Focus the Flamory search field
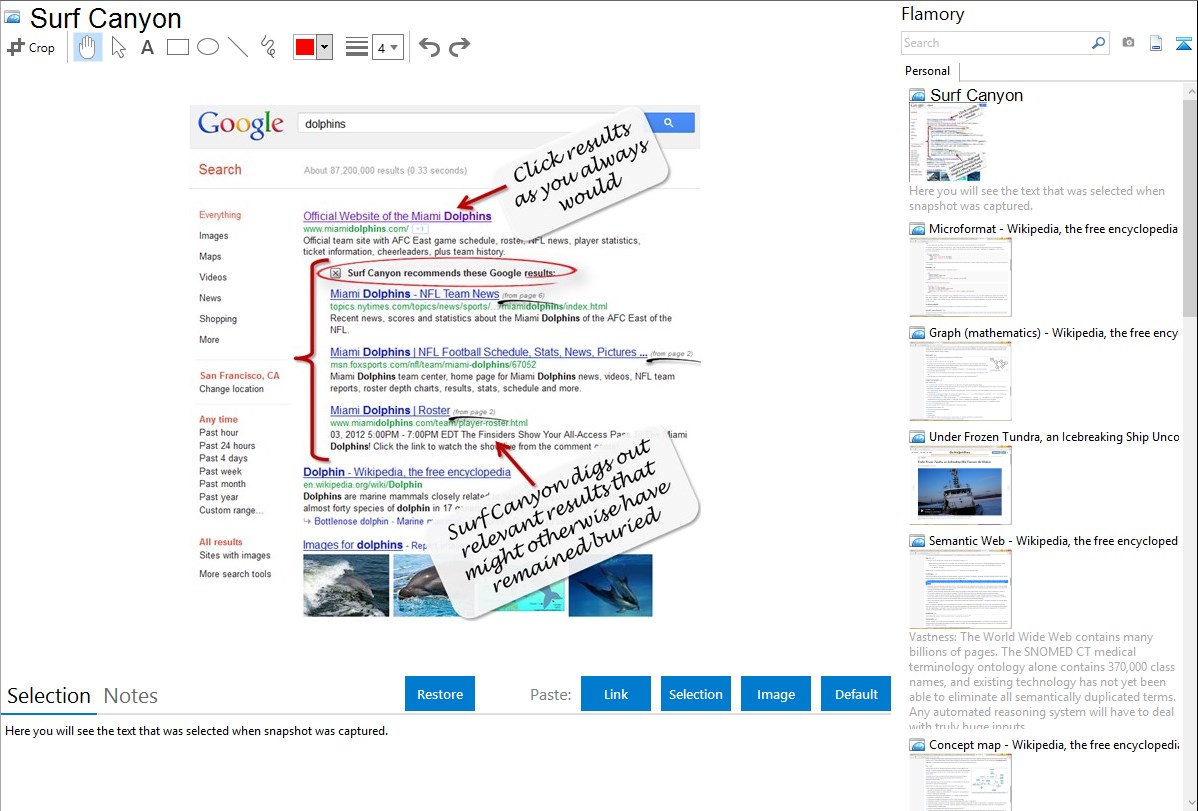Viewport: 1198px width, 811px height. point(995,43)
